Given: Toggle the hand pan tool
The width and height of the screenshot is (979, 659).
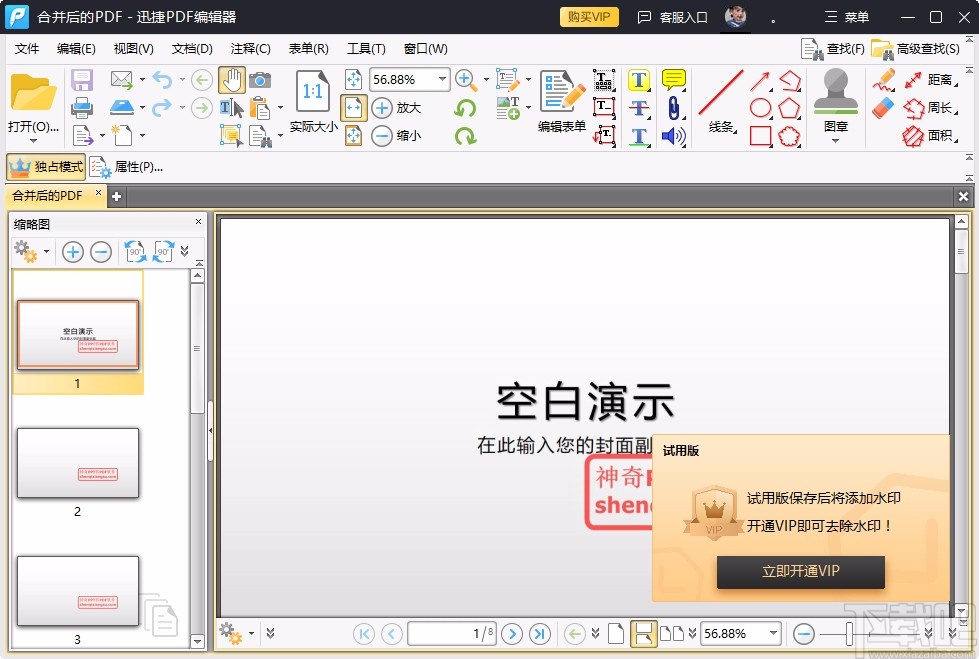Looking at the screenshot, I should pos(232,80).
